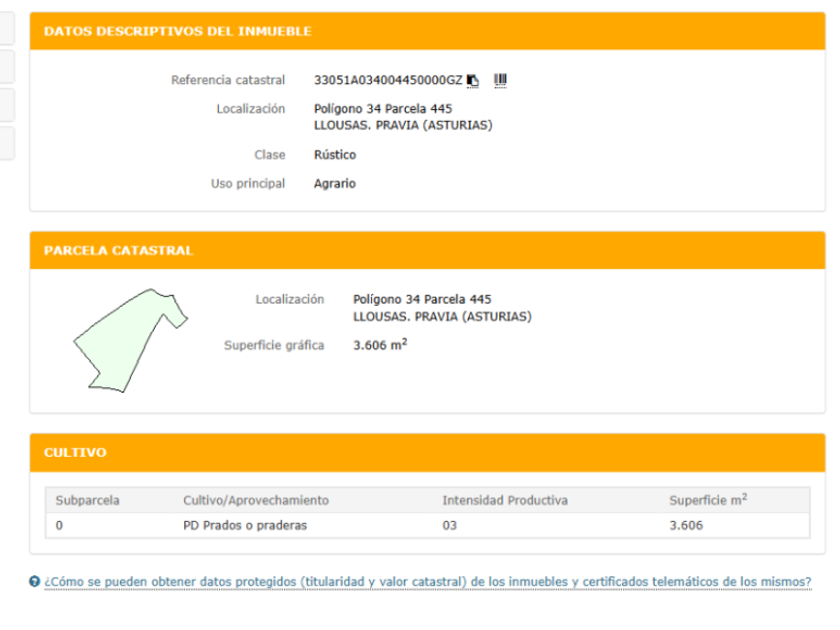The image size is (840, 630).
Task: Click the '03' Intensidad Productiva cell
Action: click(449, 526)
